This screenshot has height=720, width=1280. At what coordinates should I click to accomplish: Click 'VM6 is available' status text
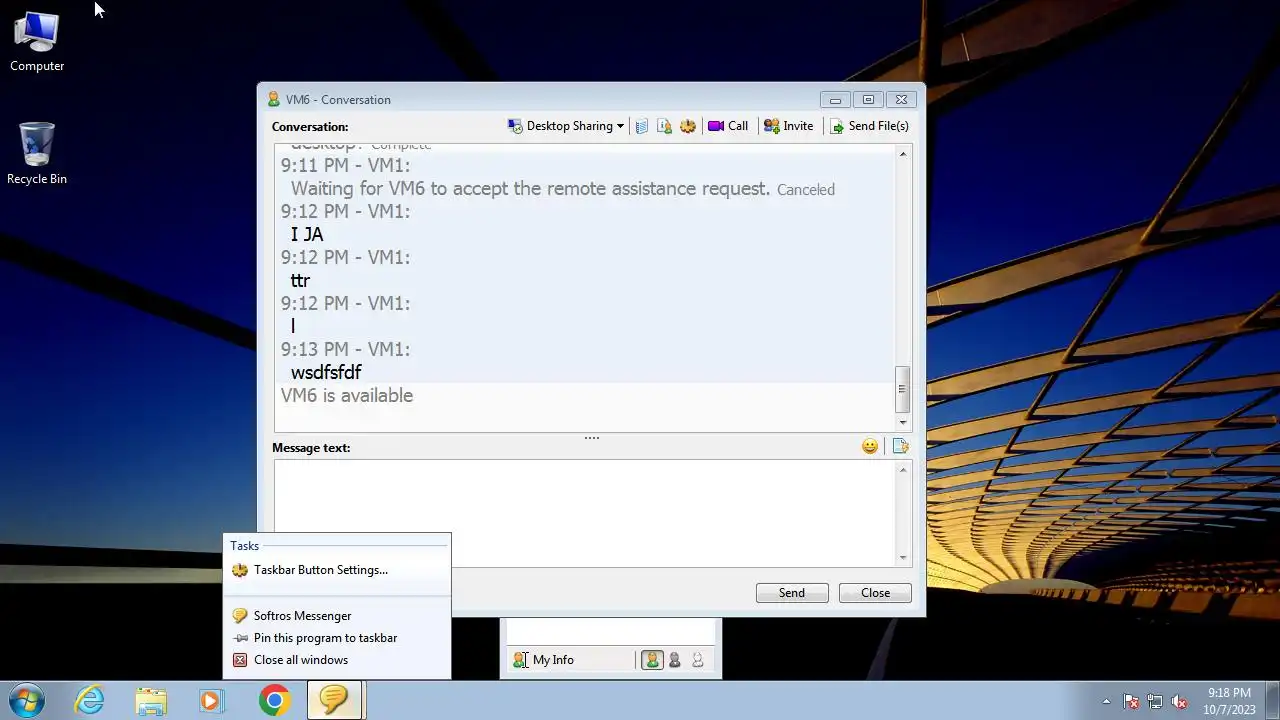tap(346, 395)
